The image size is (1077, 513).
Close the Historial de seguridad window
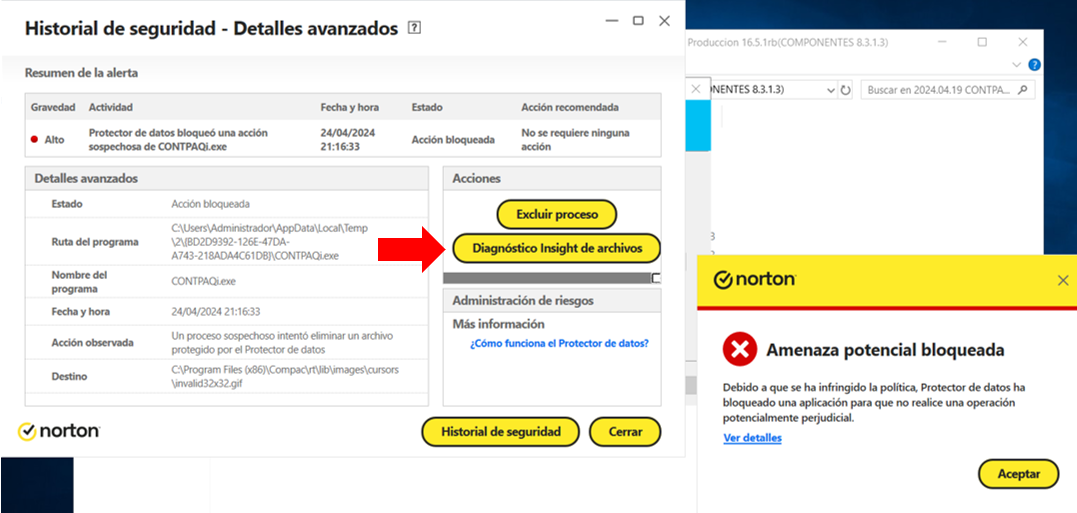pos(664,21)
